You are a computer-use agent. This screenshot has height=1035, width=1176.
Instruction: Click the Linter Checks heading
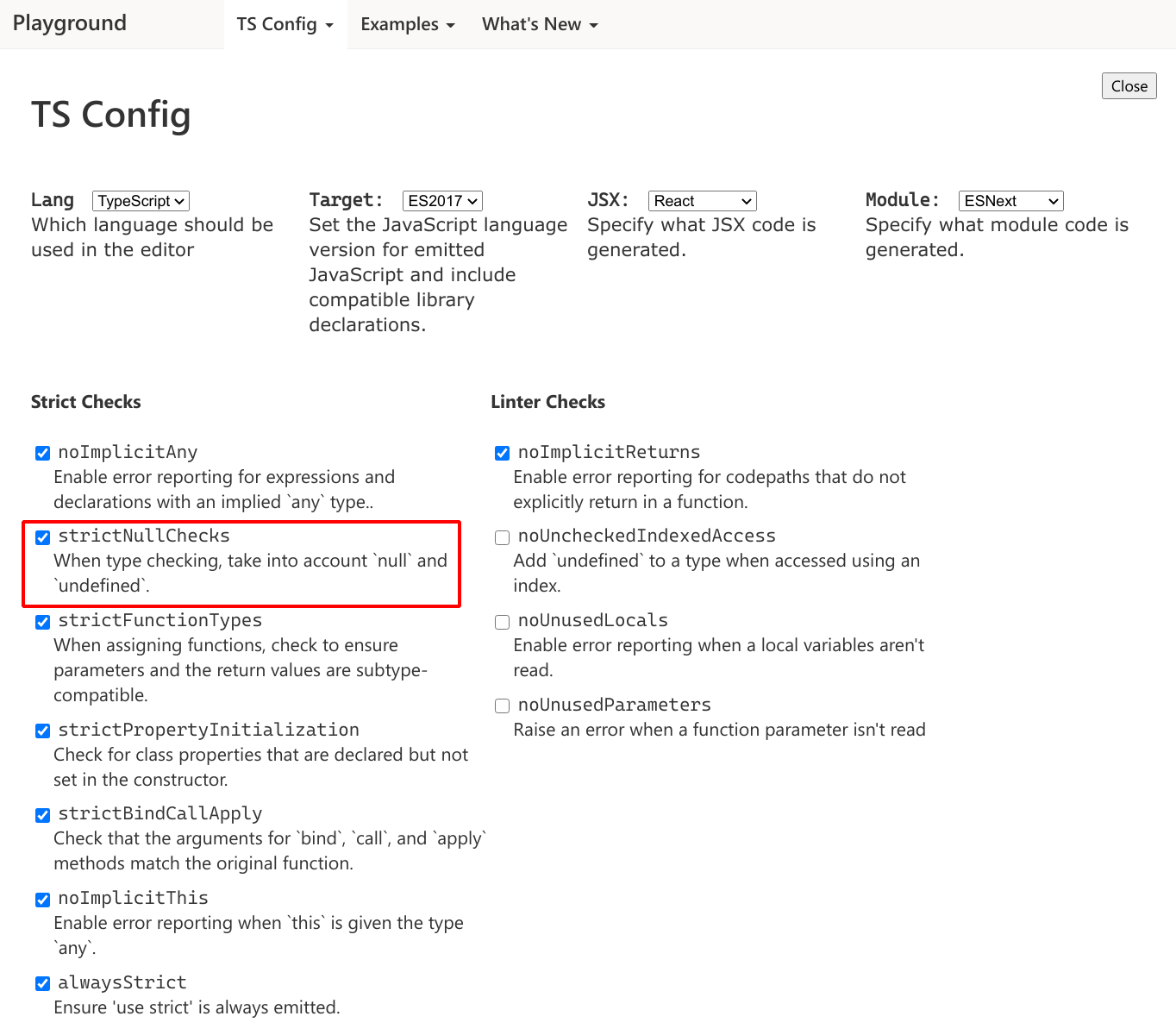click(x=547, y=402)
